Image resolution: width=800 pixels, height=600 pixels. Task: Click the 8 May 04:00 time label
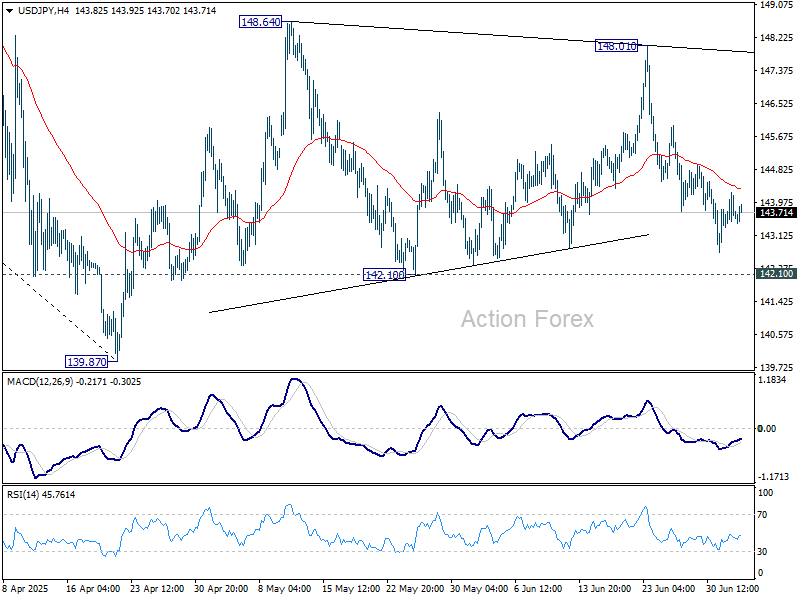(x=285, y=588)
